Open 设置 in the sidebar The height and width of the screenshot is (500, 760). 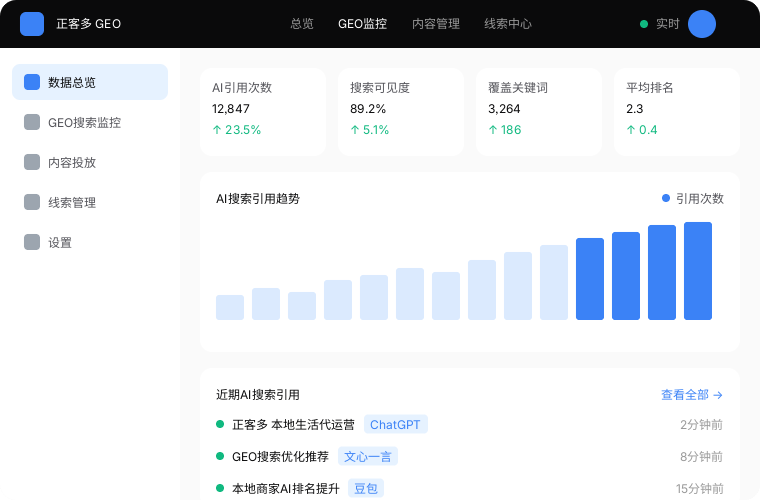[90, 242]
